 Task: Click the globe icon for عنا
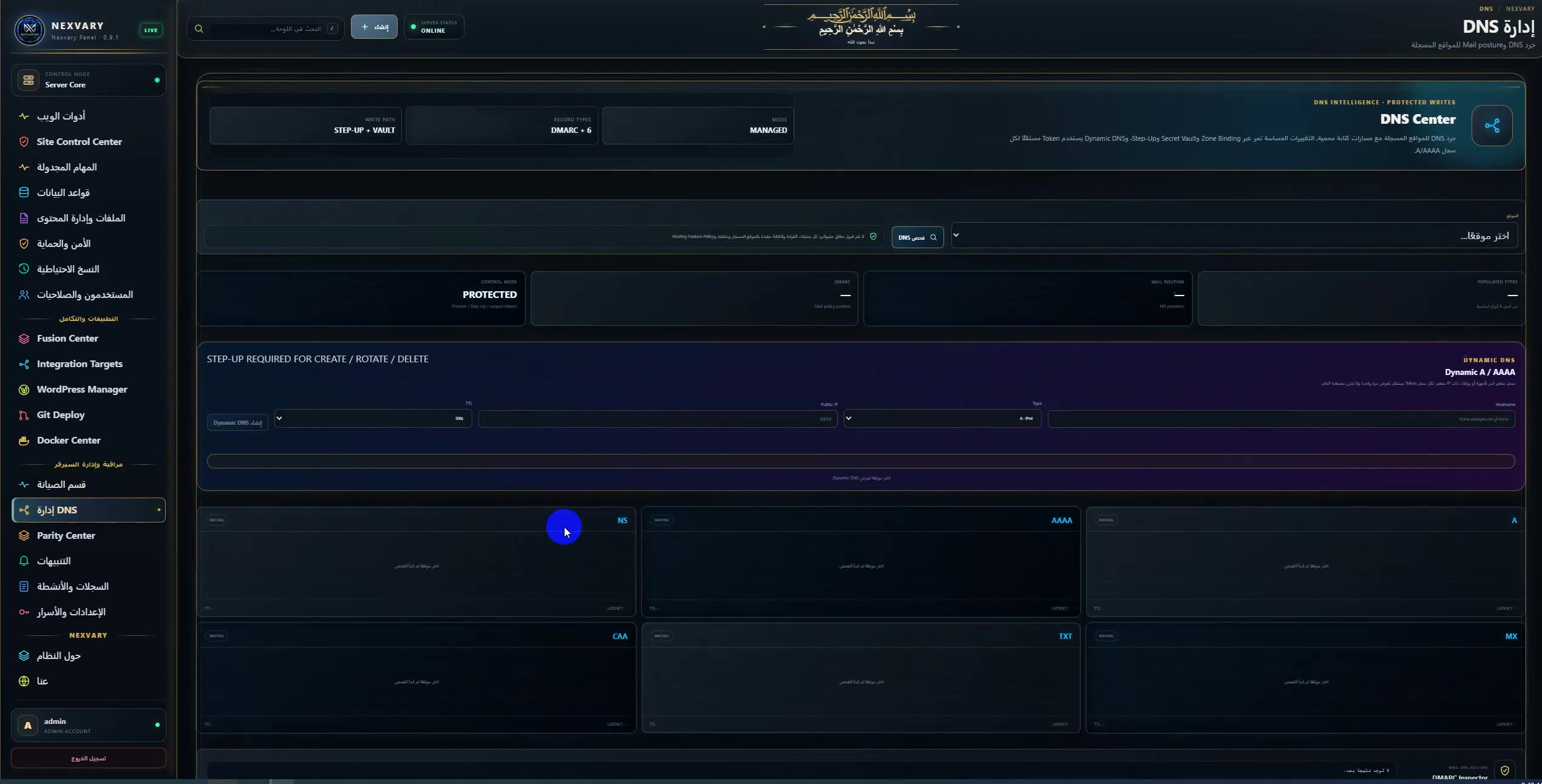point(24,681)
